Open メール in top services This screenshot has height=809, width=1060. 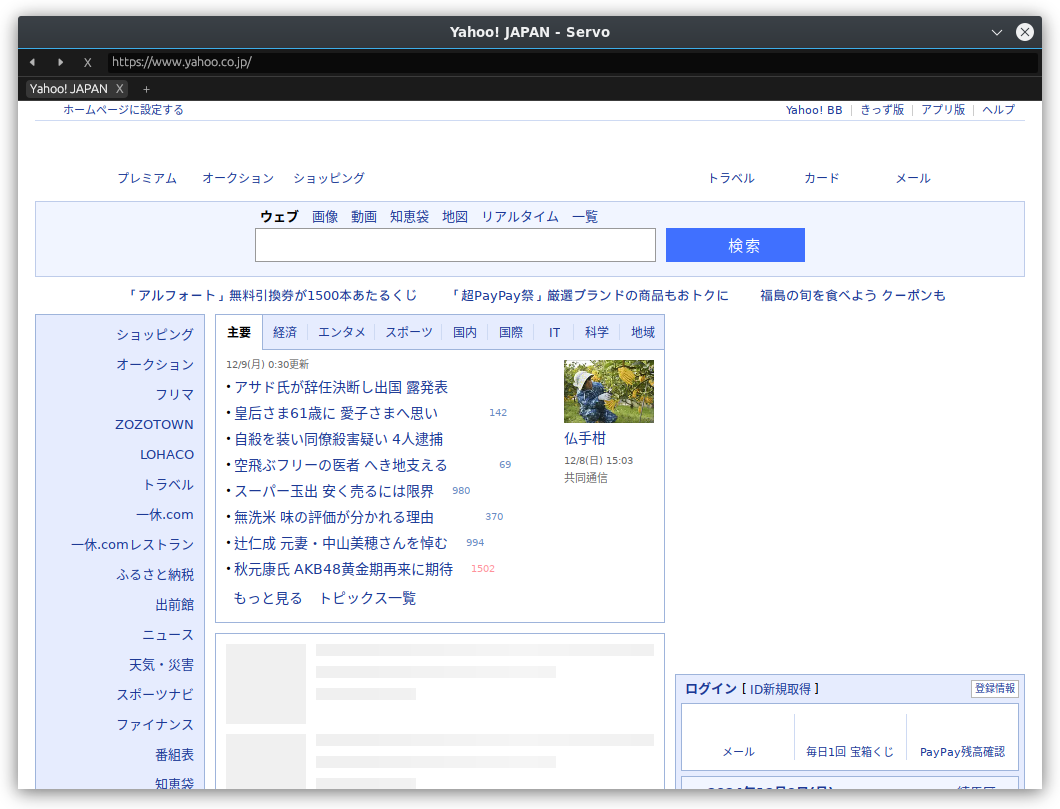point(913,178)
